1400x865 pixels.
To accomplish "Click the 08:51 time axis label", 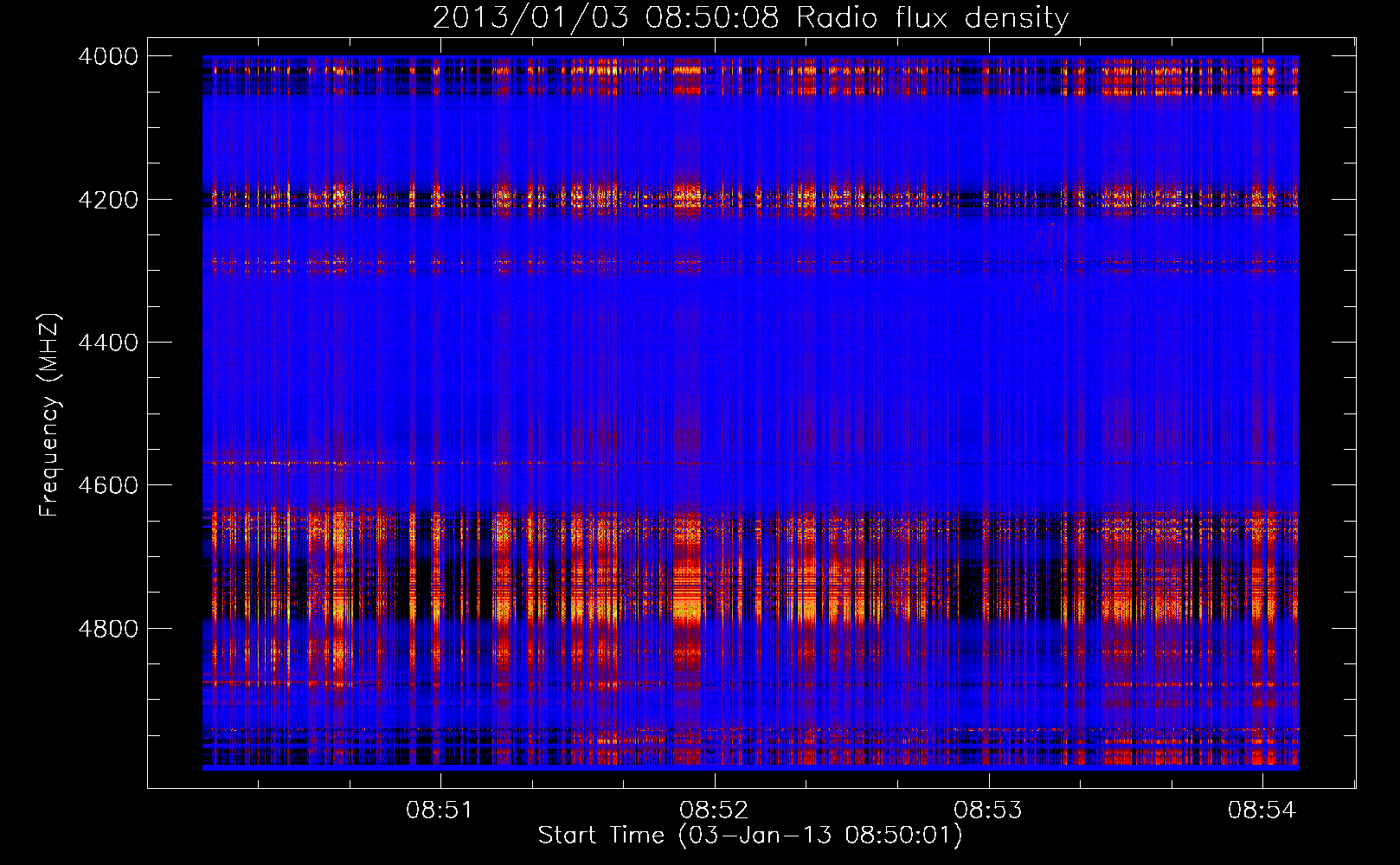I will pos(440,811).
